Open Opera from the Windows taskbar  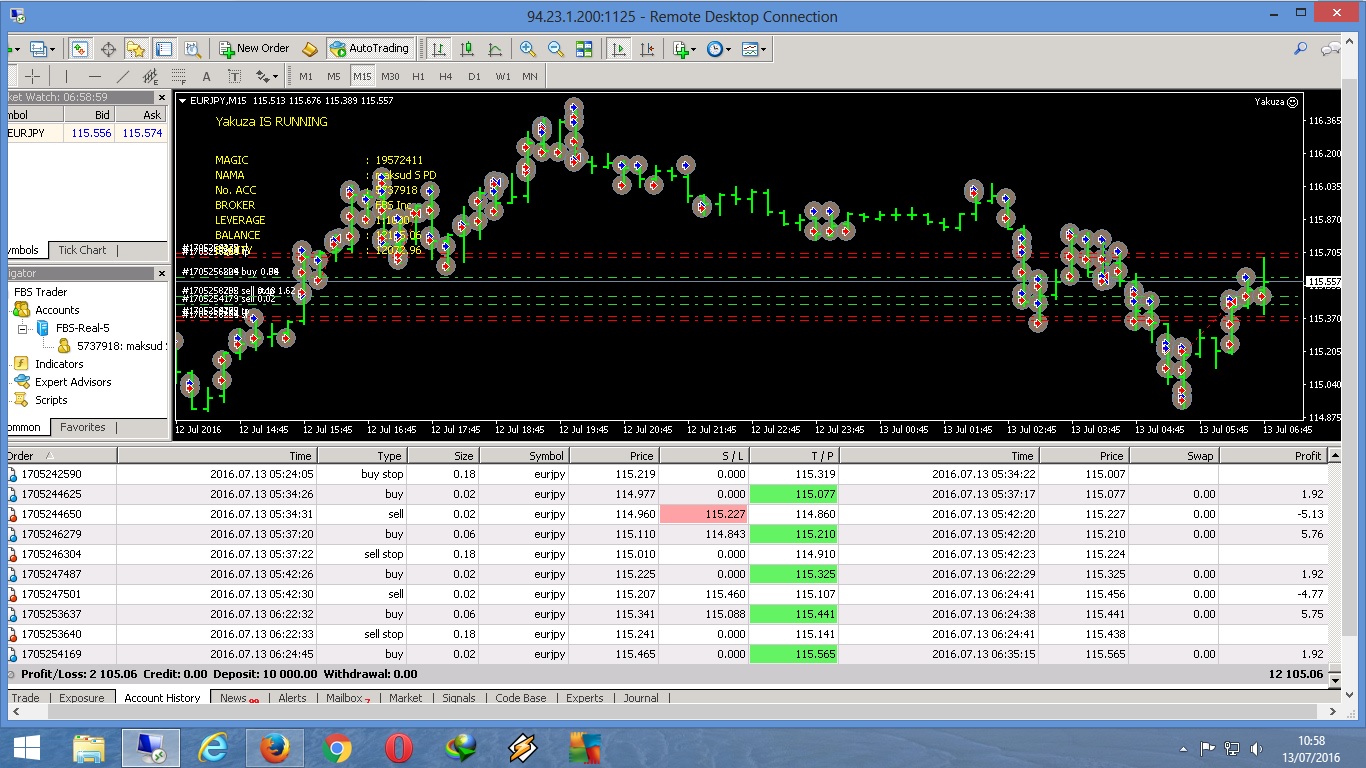[399, 748]
